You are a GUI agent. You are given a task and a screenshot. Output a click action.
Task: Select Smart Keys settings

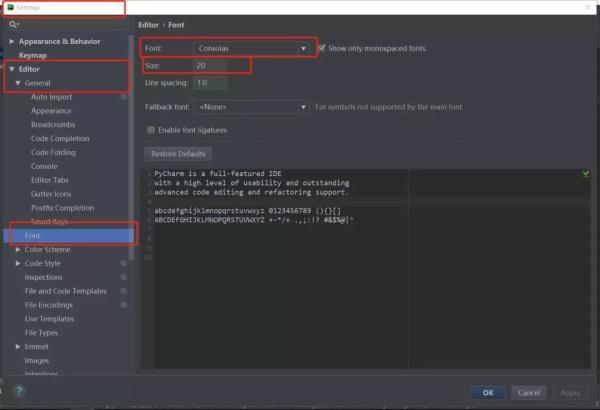click(x=49, y=222)
